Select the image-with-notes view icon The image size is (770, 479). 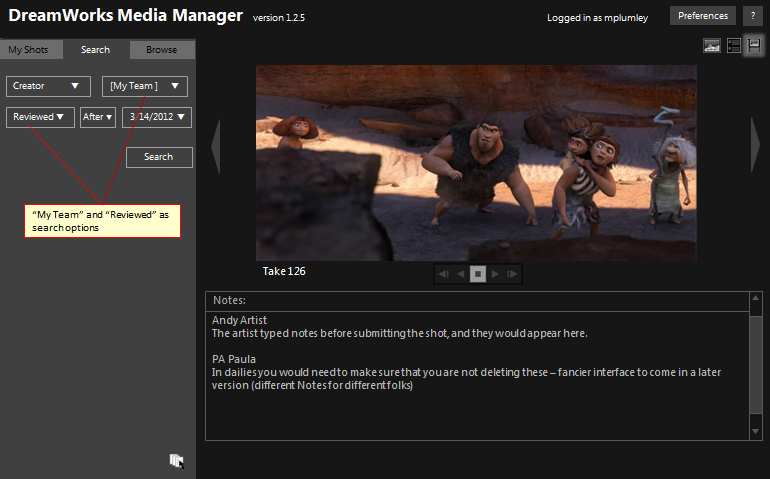coord(754,46)
